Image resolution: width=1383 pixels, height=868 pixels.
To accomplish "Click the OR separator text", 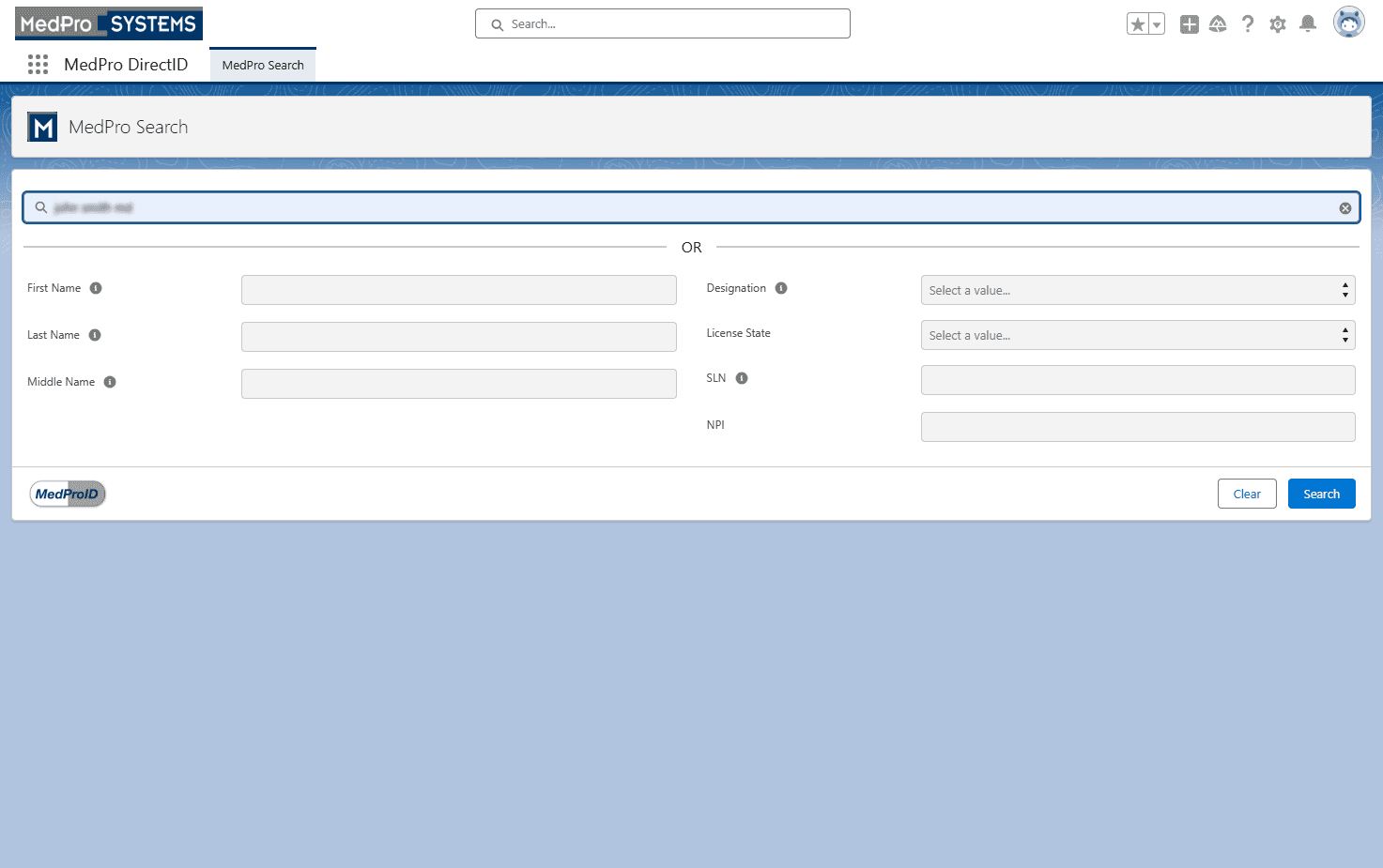I will coord(692,248).
